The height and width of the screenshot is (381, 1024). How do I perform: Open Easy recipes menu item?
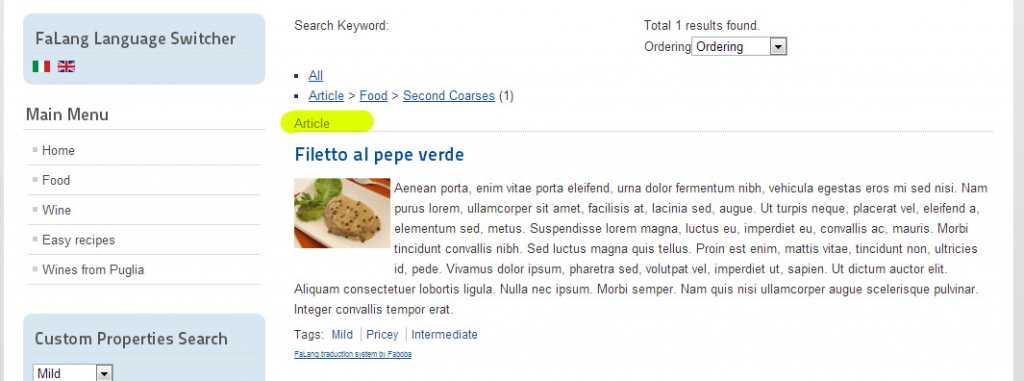(x=78, y=240)
